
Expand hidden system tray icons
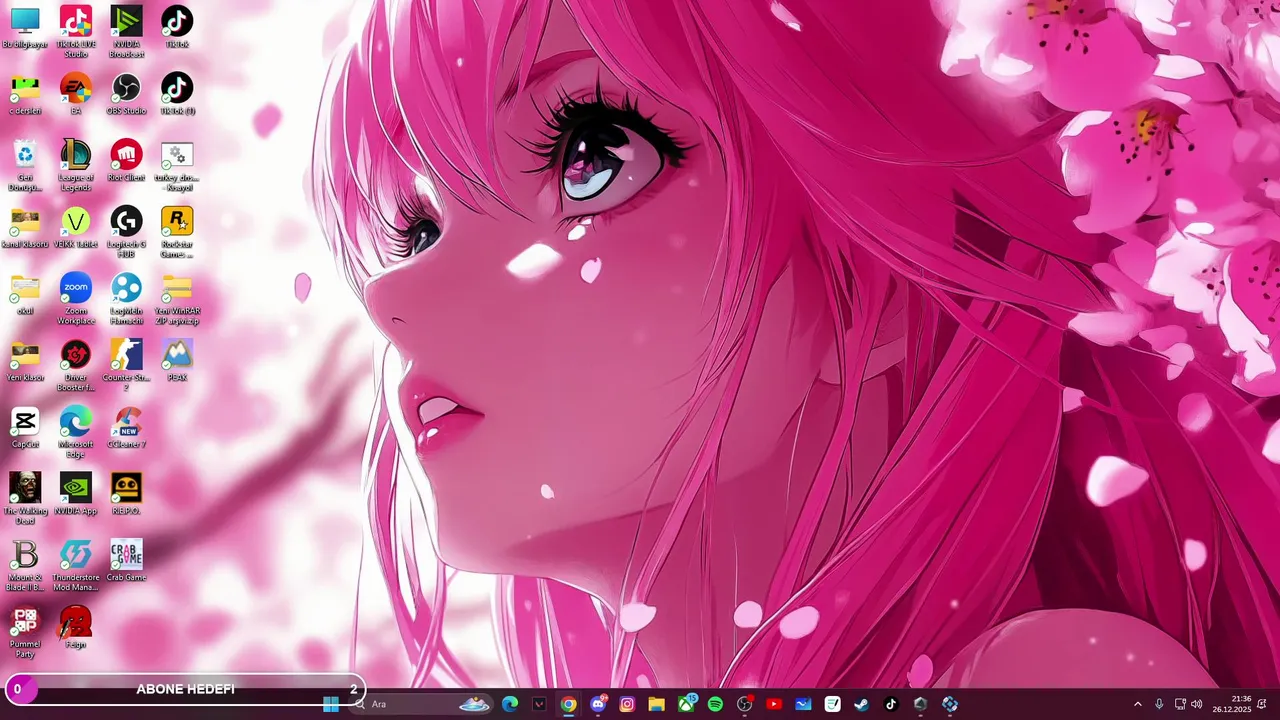(x=1137, y=704)
